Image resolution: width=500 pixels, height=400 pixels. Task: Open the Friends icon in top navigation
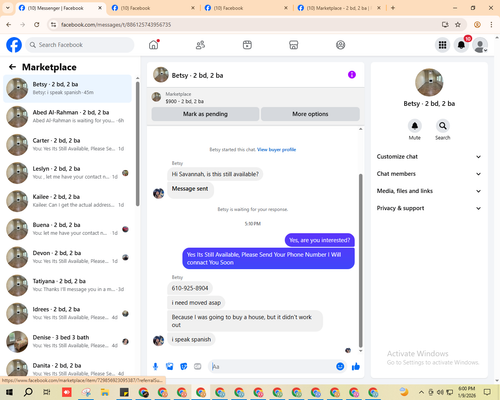point(200,45)
